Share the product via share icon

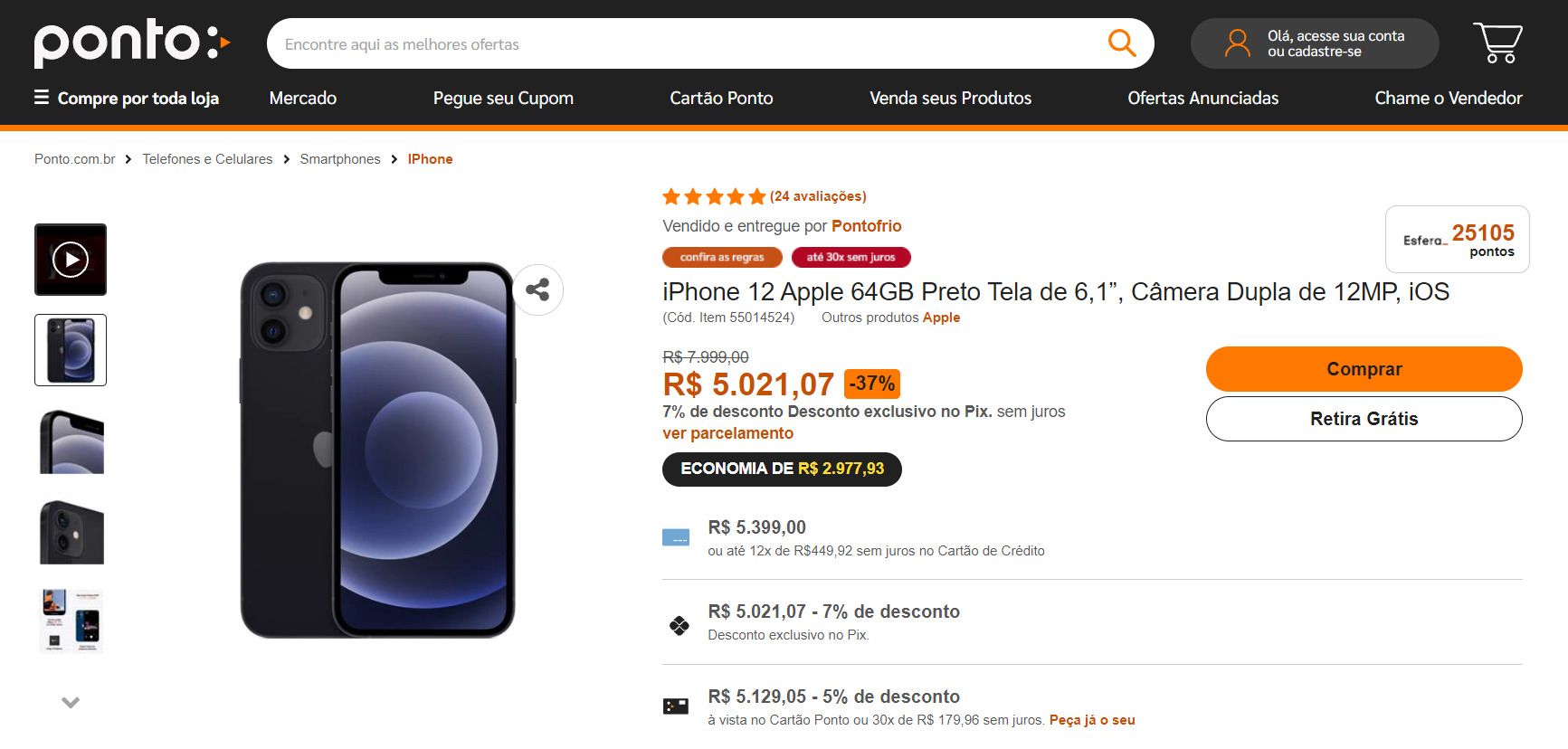click(537, 289)
